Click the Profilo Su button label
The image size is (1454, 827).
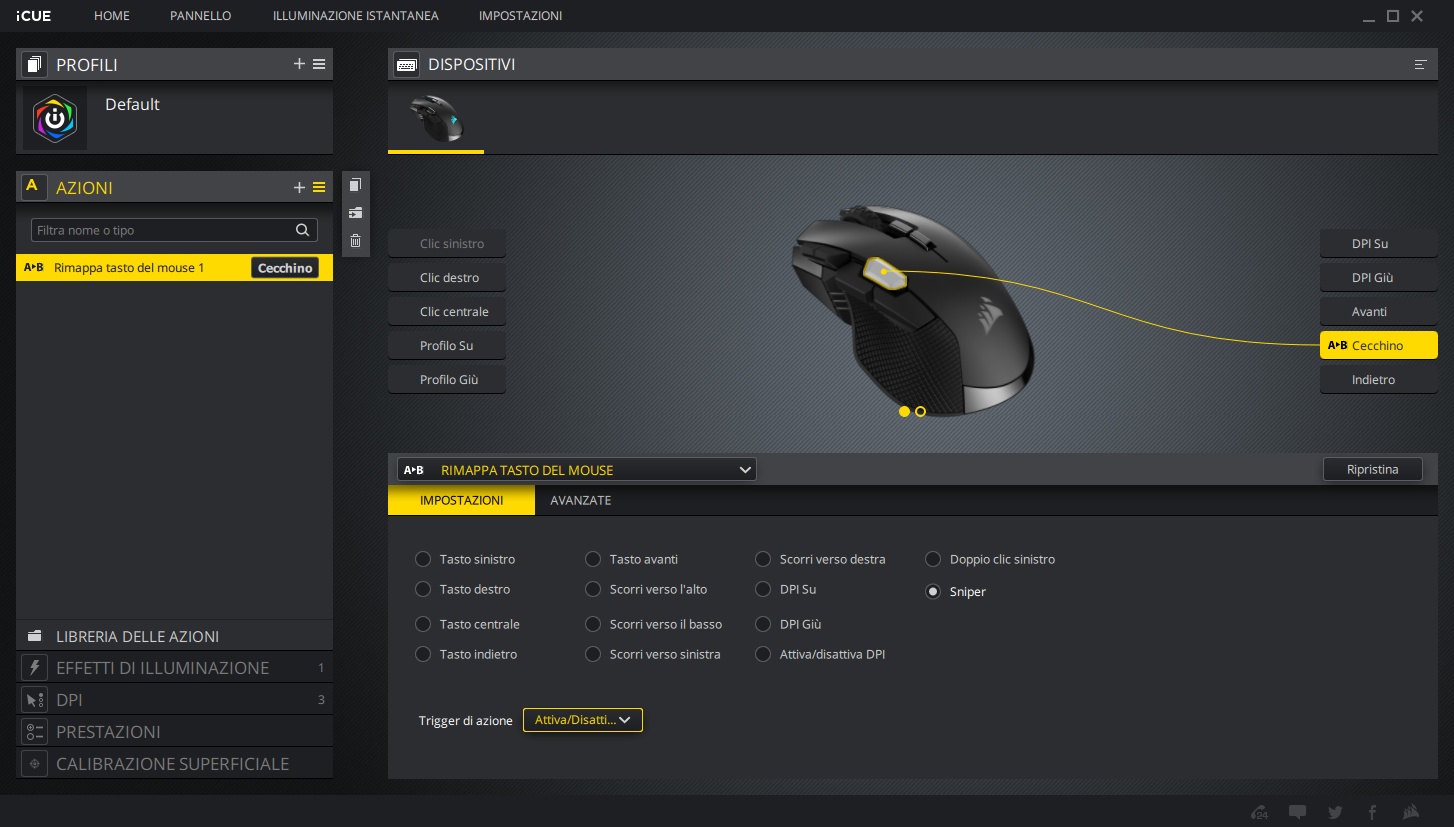pyautogui.click(x=447, y=346)
